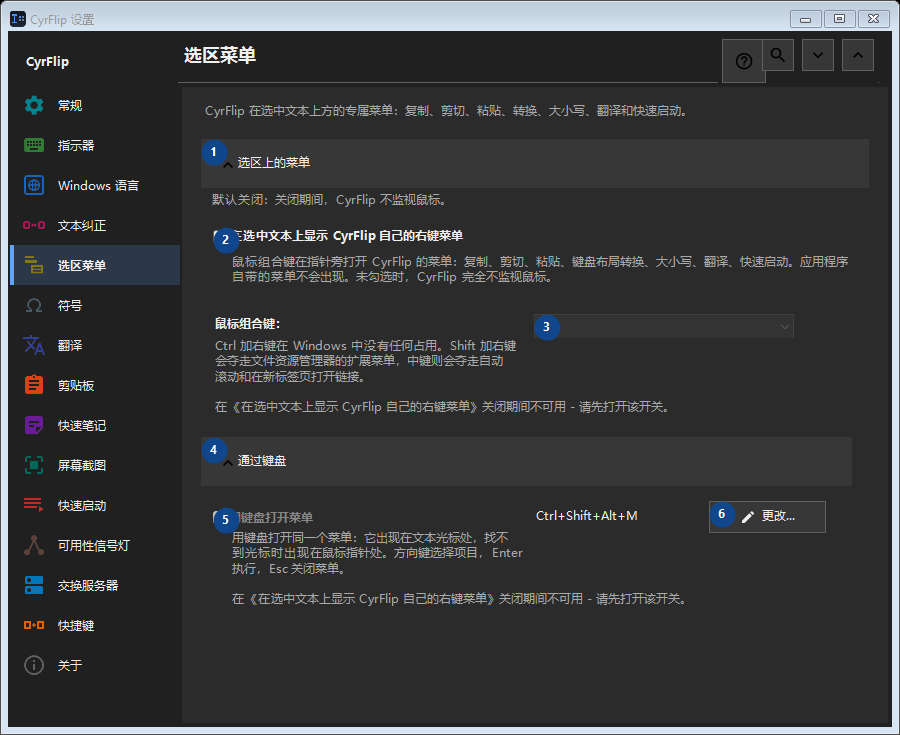
Task: Collapse the 通过键盘 section
Action: (x=526, y=461)
